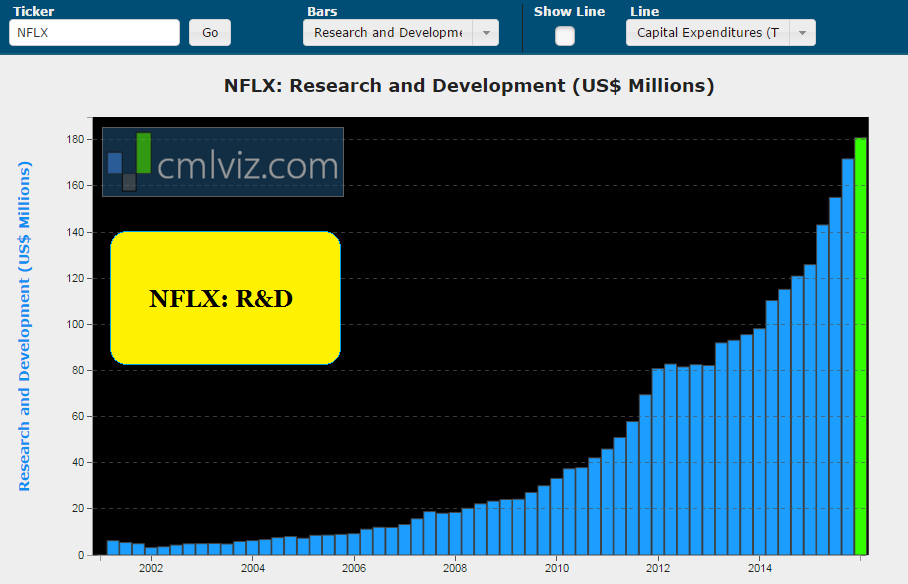The image size is (908, 584).
Task: Click the Go button
Action: click(x=210, y=32)
